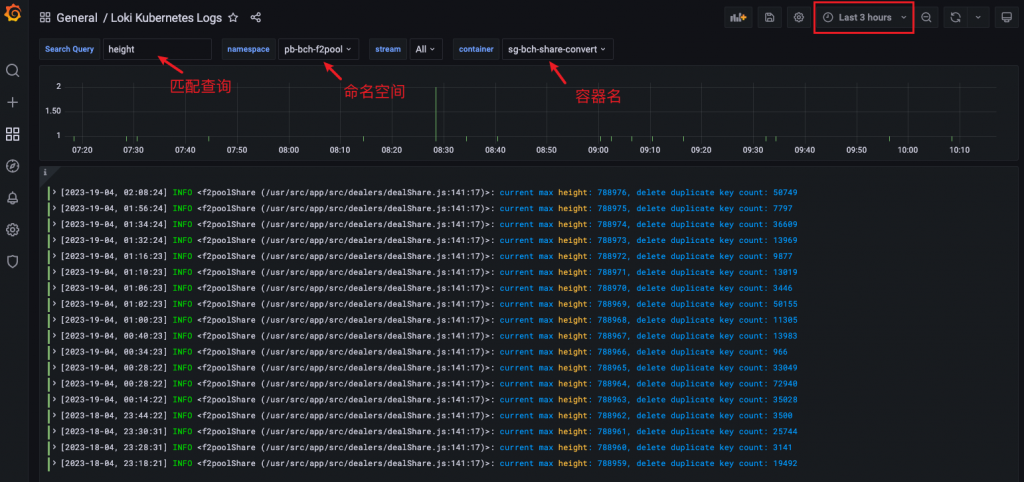
Task: Click the stream variable label
Action: (x=388, y=49)
